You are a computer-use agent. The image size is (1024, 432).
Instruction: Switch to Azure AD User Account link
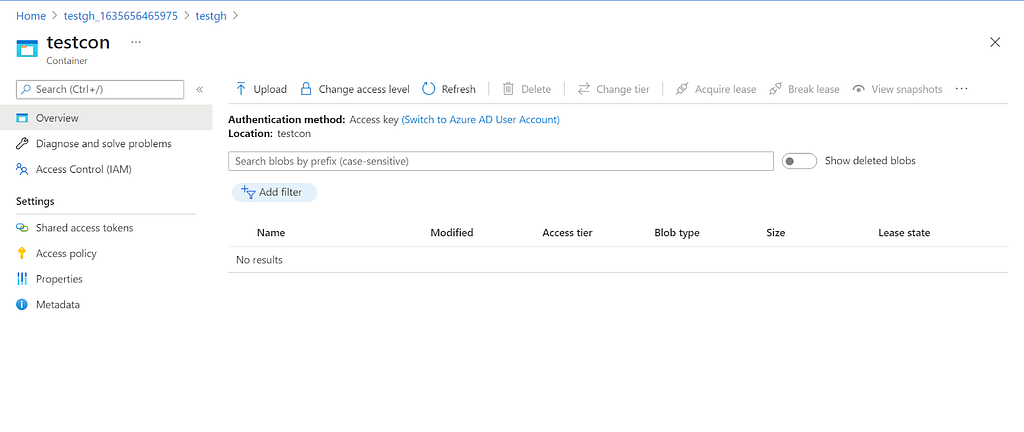481,120
